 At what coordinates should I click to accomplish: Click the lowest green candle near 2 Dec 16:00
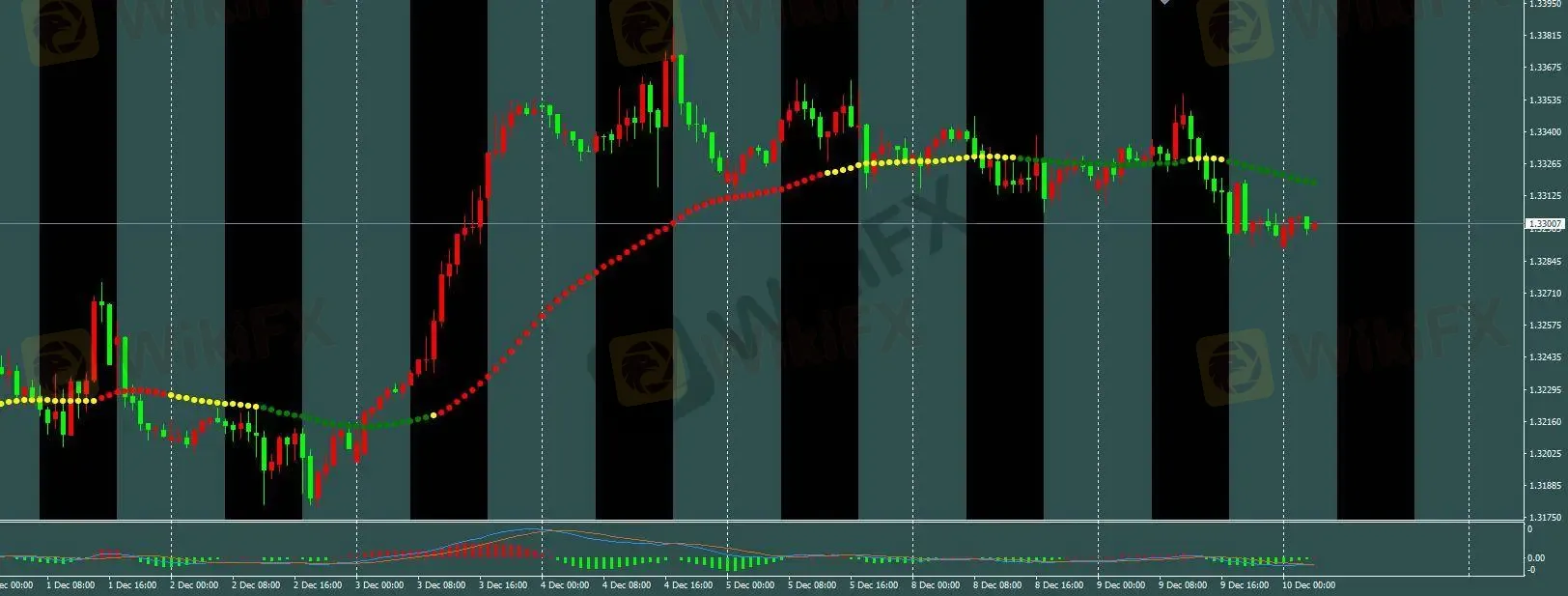click(311, 478)
